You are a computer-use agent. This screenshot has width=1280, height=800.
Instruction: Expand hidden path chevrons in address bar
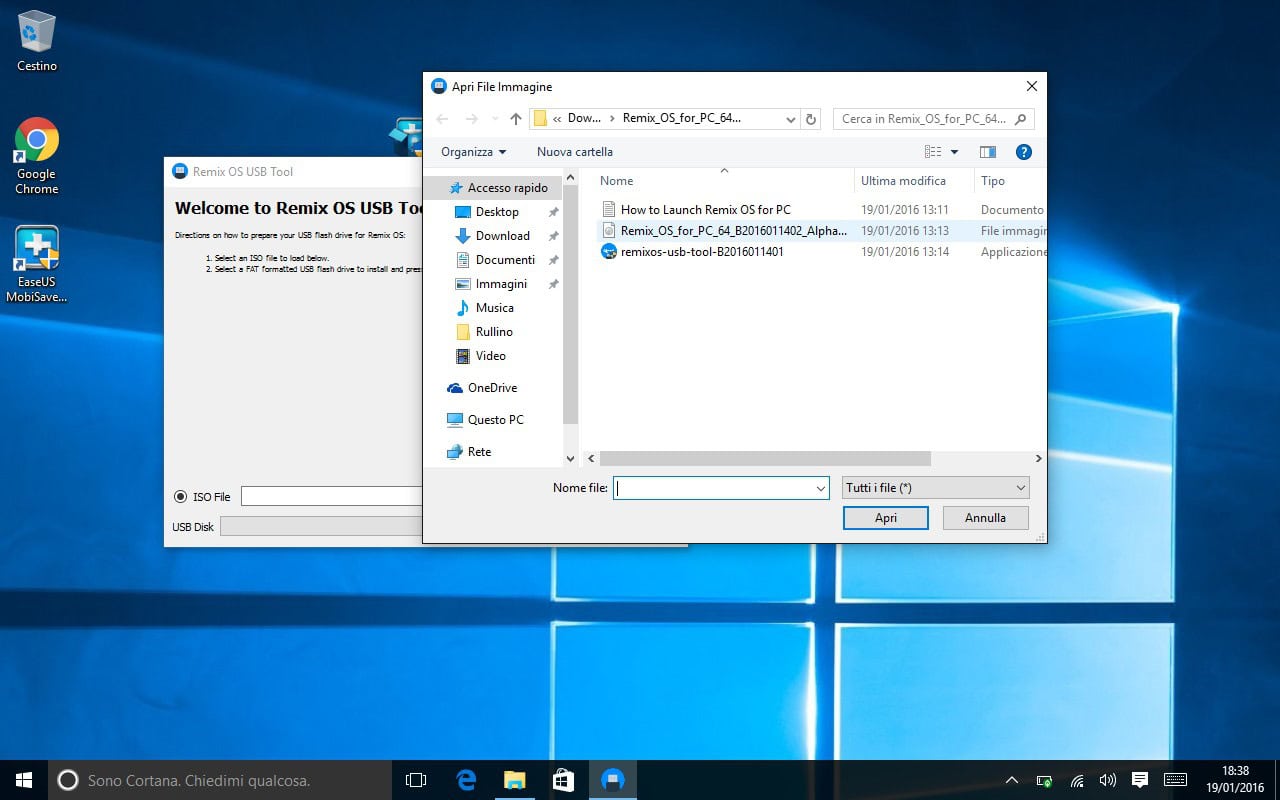[x=557, y=119]
